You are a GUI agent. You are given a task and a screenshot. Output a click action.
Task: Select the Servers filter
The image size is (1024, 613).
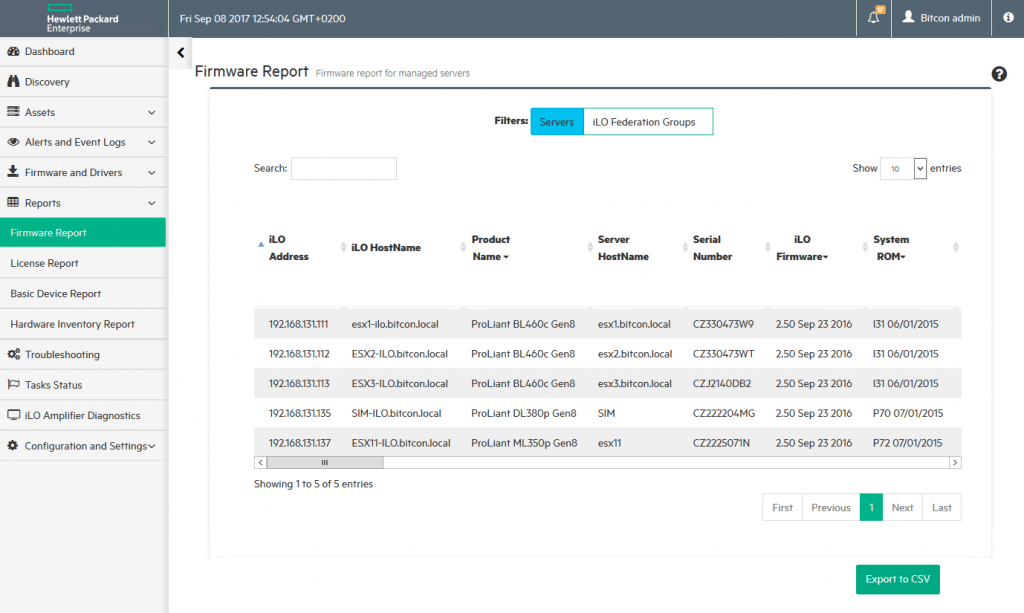[557, 122]
